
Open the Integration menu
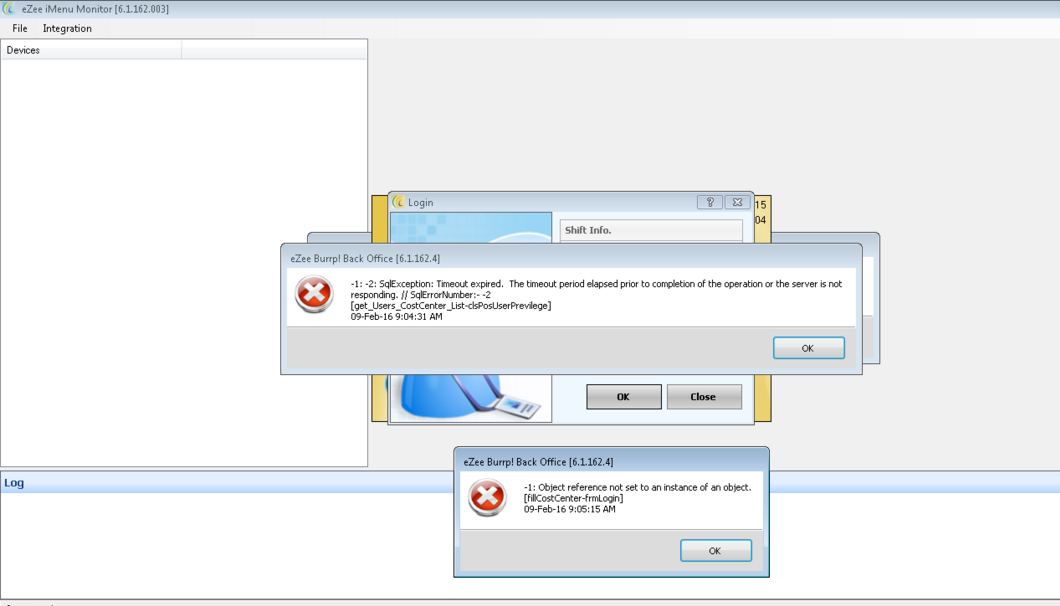[67, 28]
